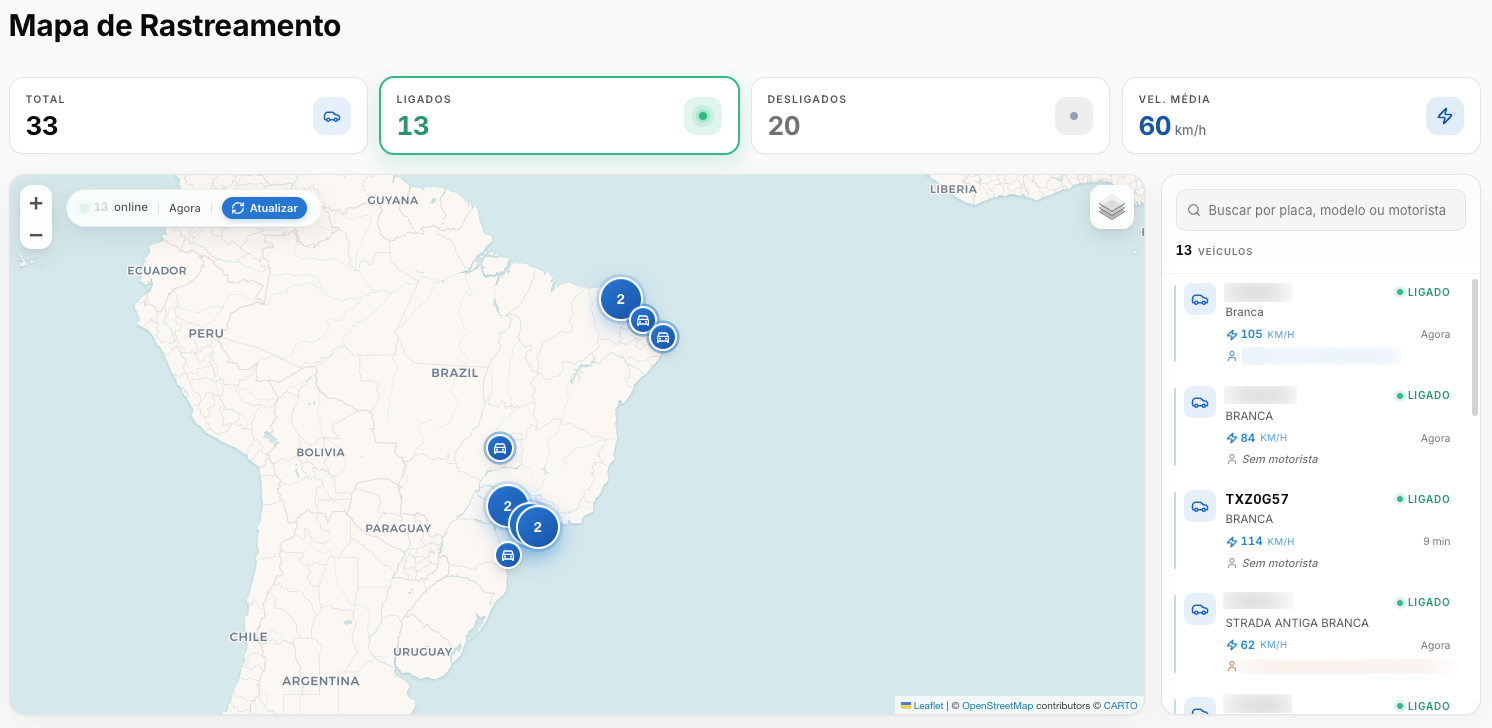The width and height of the screenshot is (1492, 728).
Task: Open the OpenStreetMap attribution link
Action: 997,706
